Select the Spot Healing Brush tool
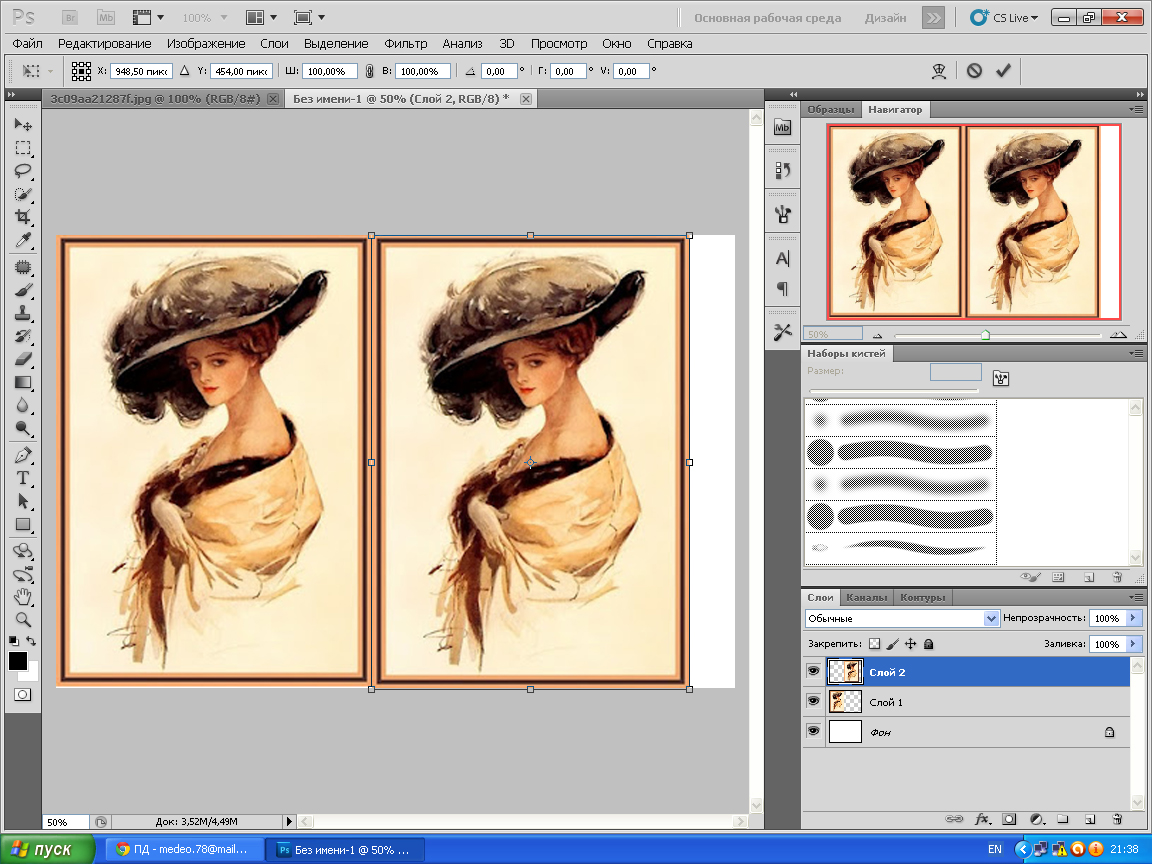 (x=23, y=267)
